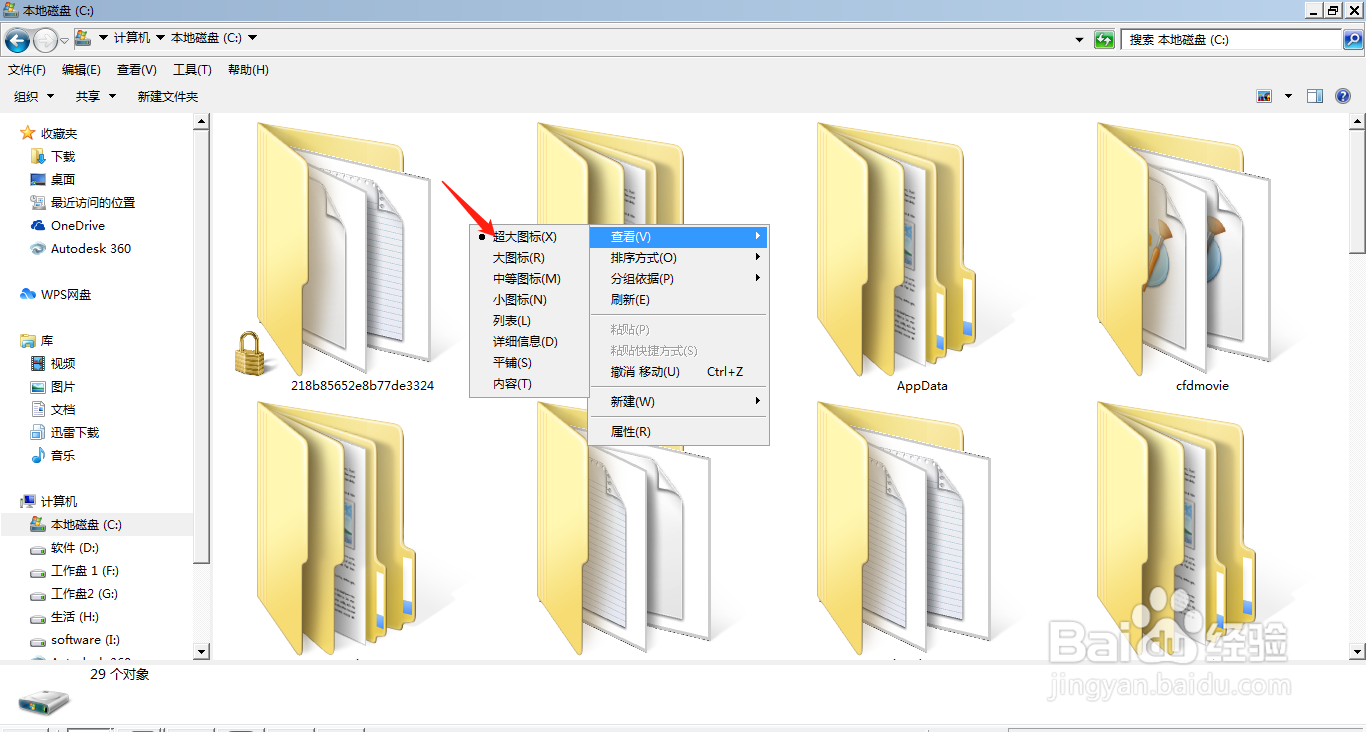
Task: Select 计算机 node in sidebar
Action: coord(48,501)
